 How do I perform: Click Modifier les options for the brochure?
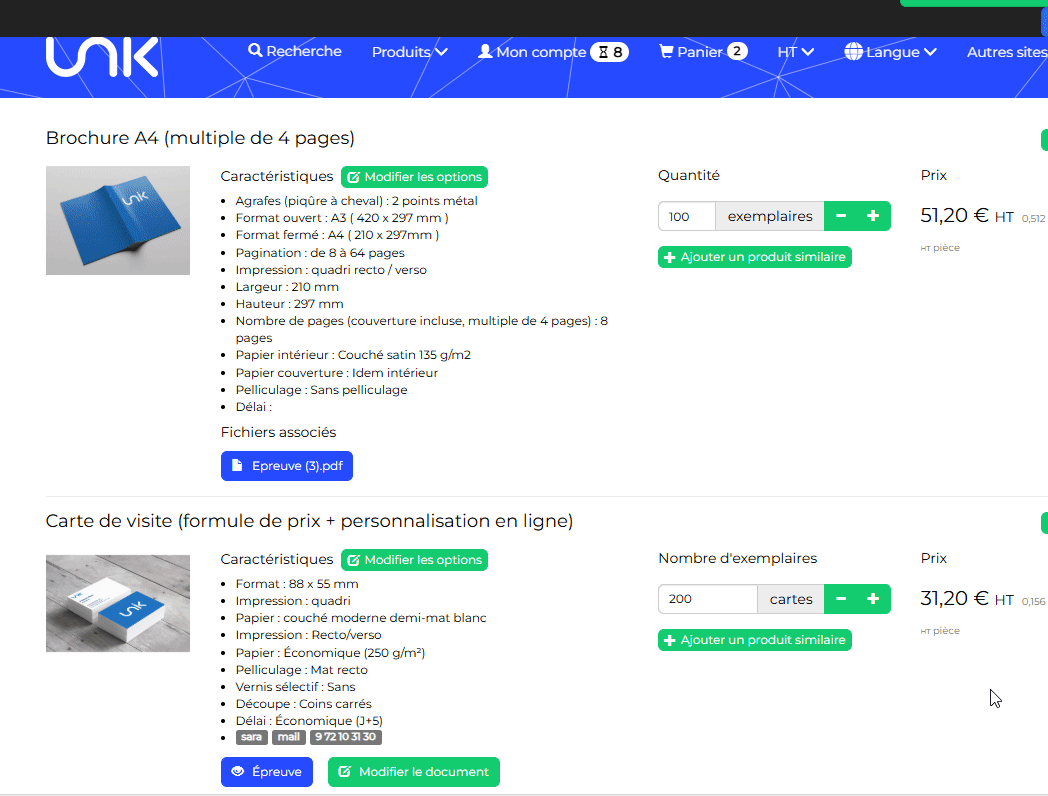point(414,177)
